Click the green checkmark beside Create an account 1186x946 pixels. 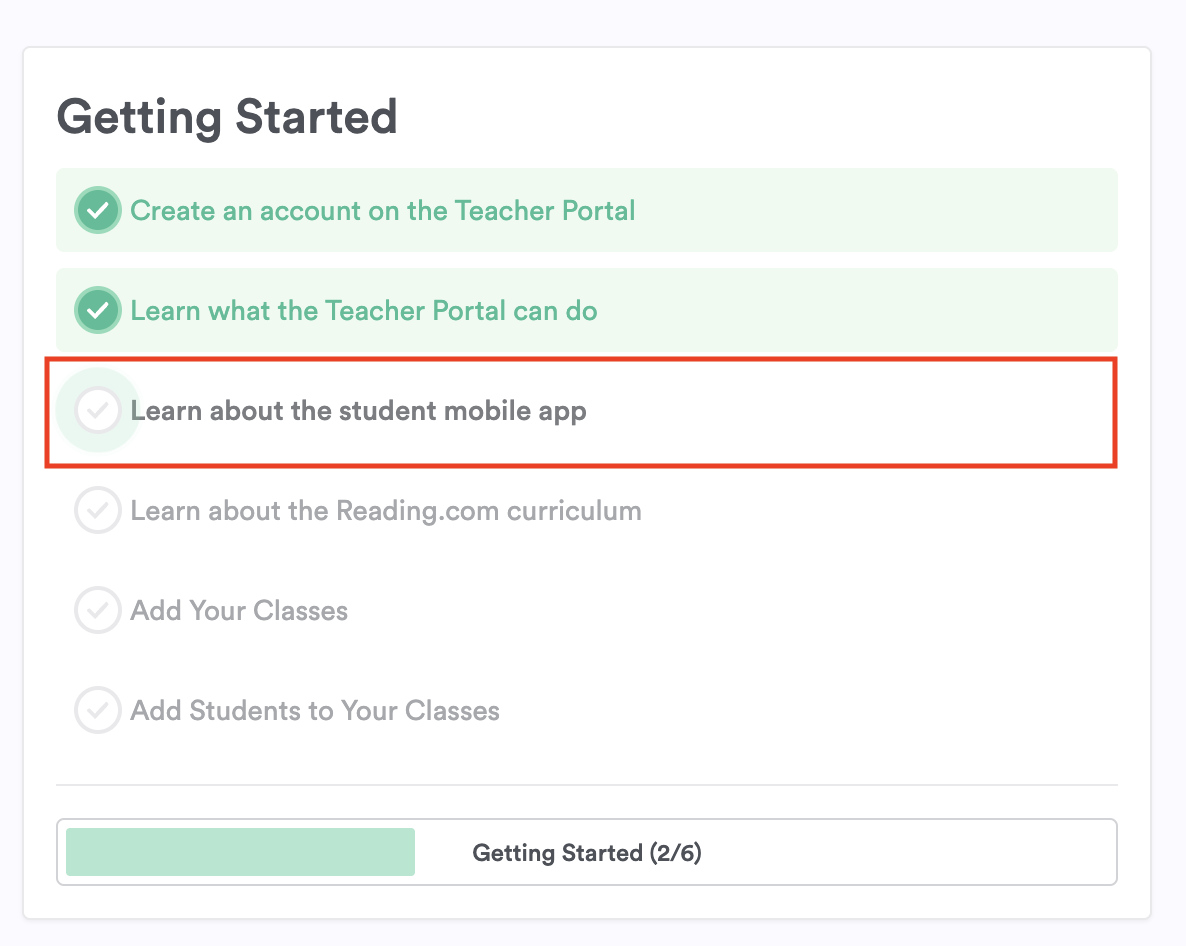(x=97, y=211)
